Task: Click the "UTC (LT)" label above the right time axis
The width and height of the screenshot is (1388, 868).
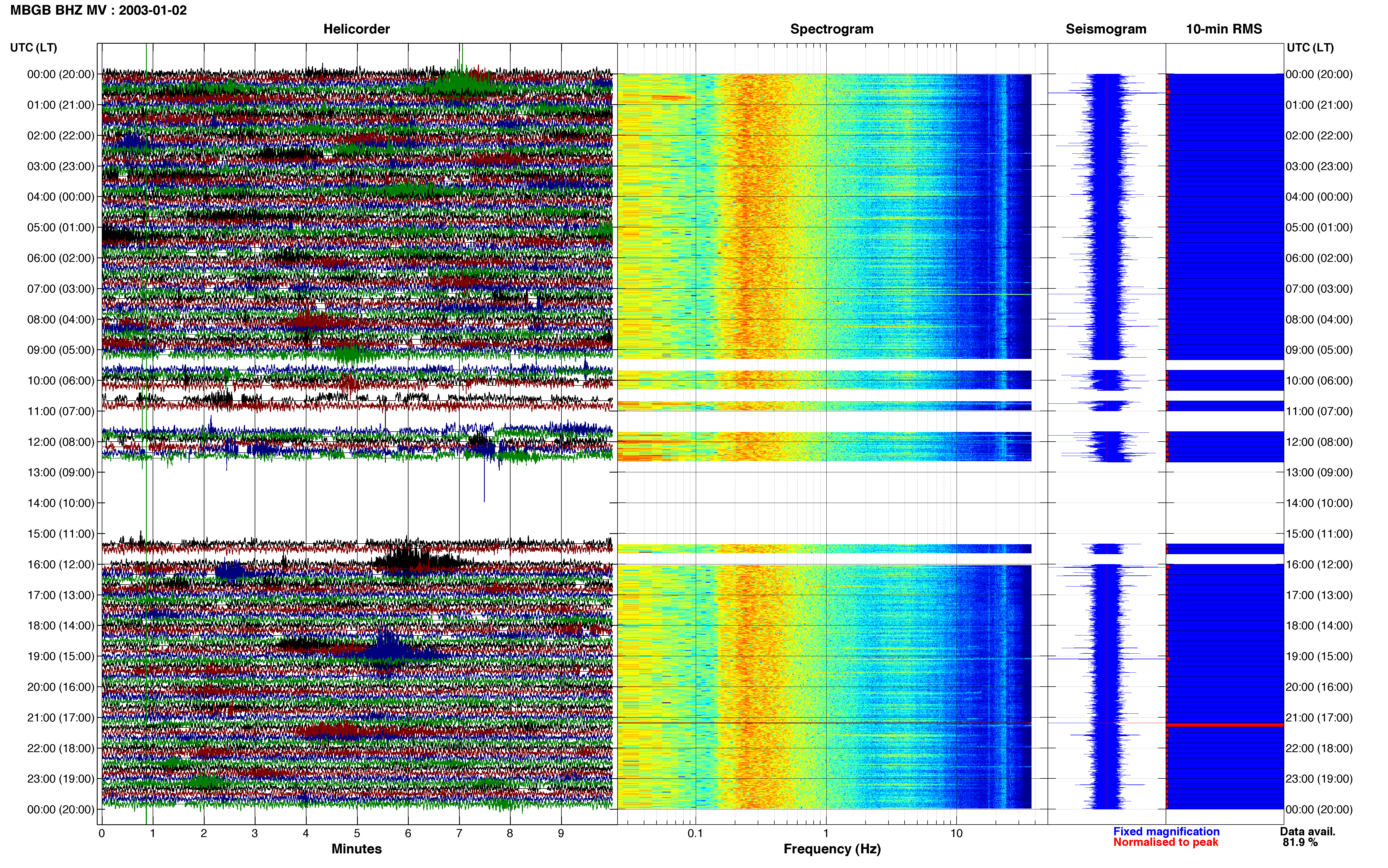Action: [1310, 48]
